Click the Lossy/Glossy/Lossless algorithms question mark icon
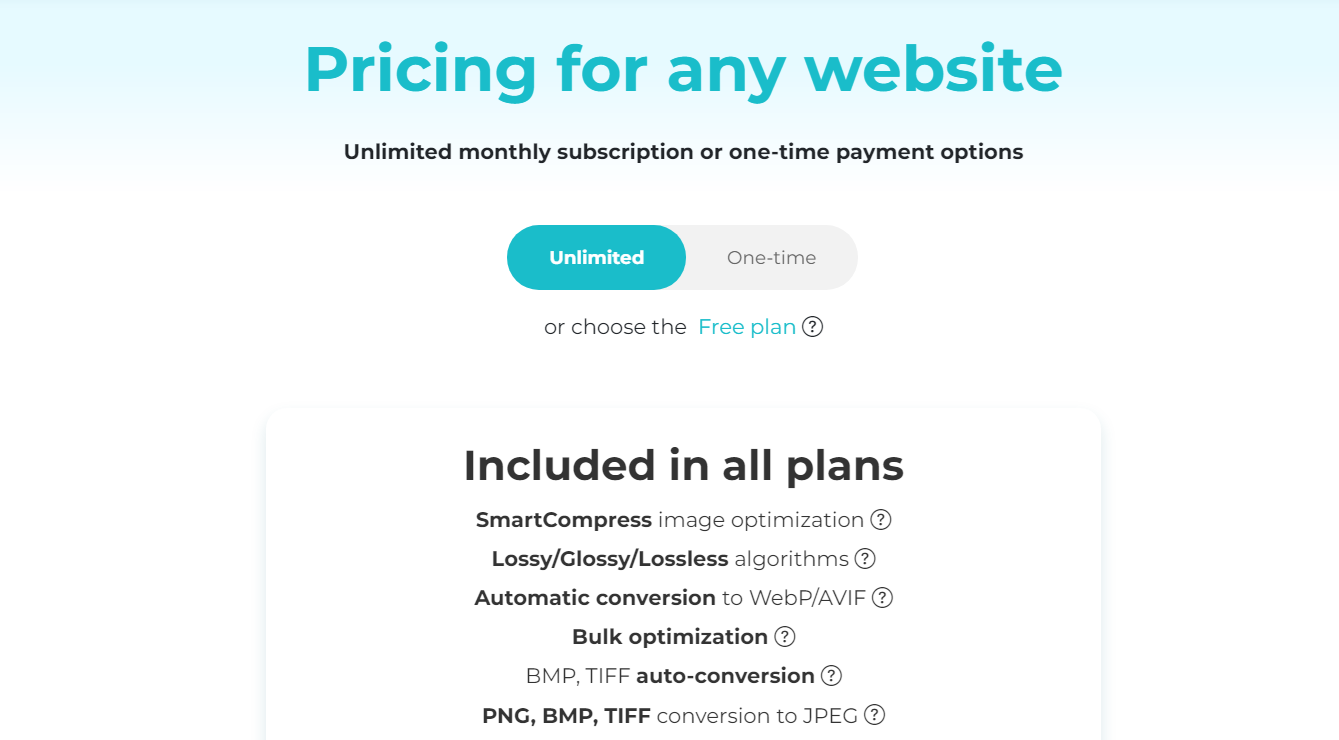The width and height of the screenshot is (1339, 740). click(865, 559)
